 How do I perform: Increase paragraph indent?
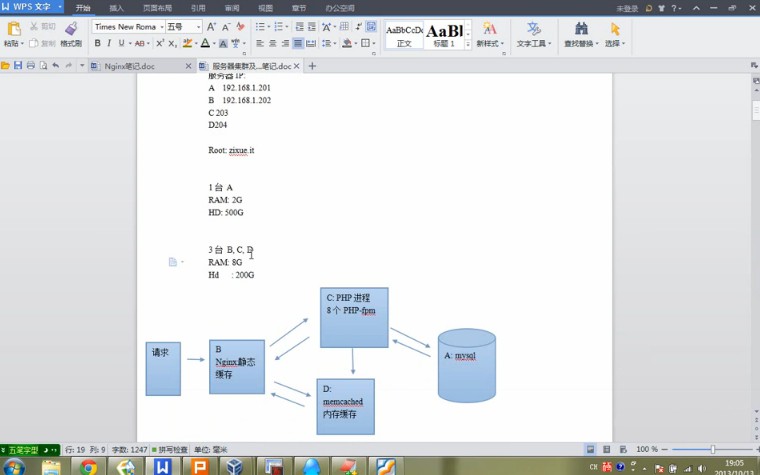(x=312, y=27)
